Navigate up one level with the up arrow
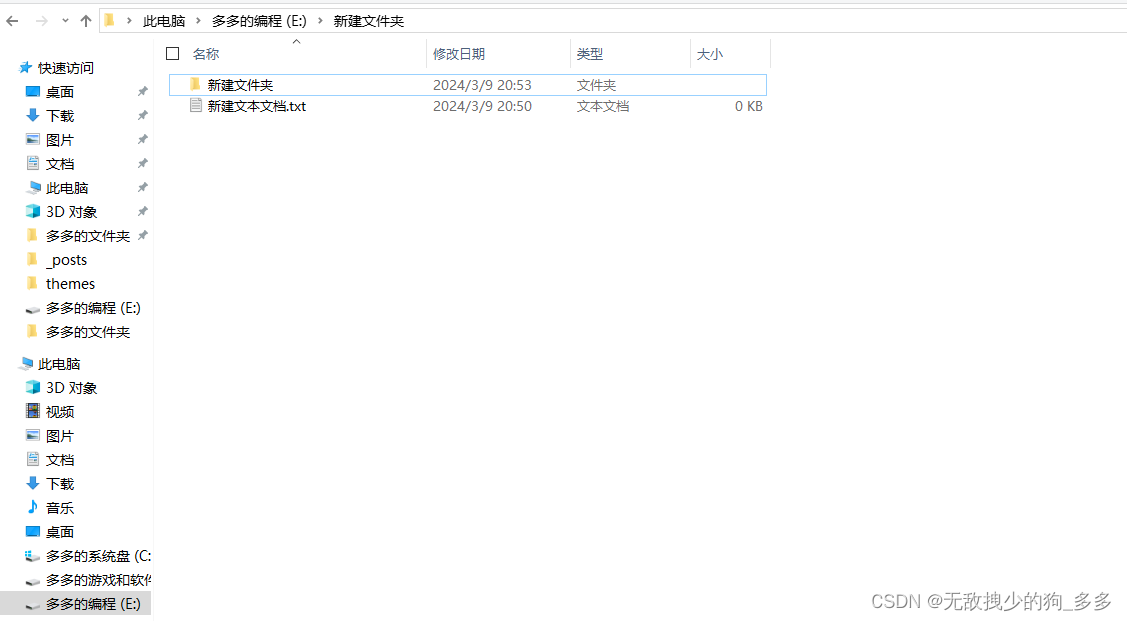The image size is (1127, 621). click(85, 19)
